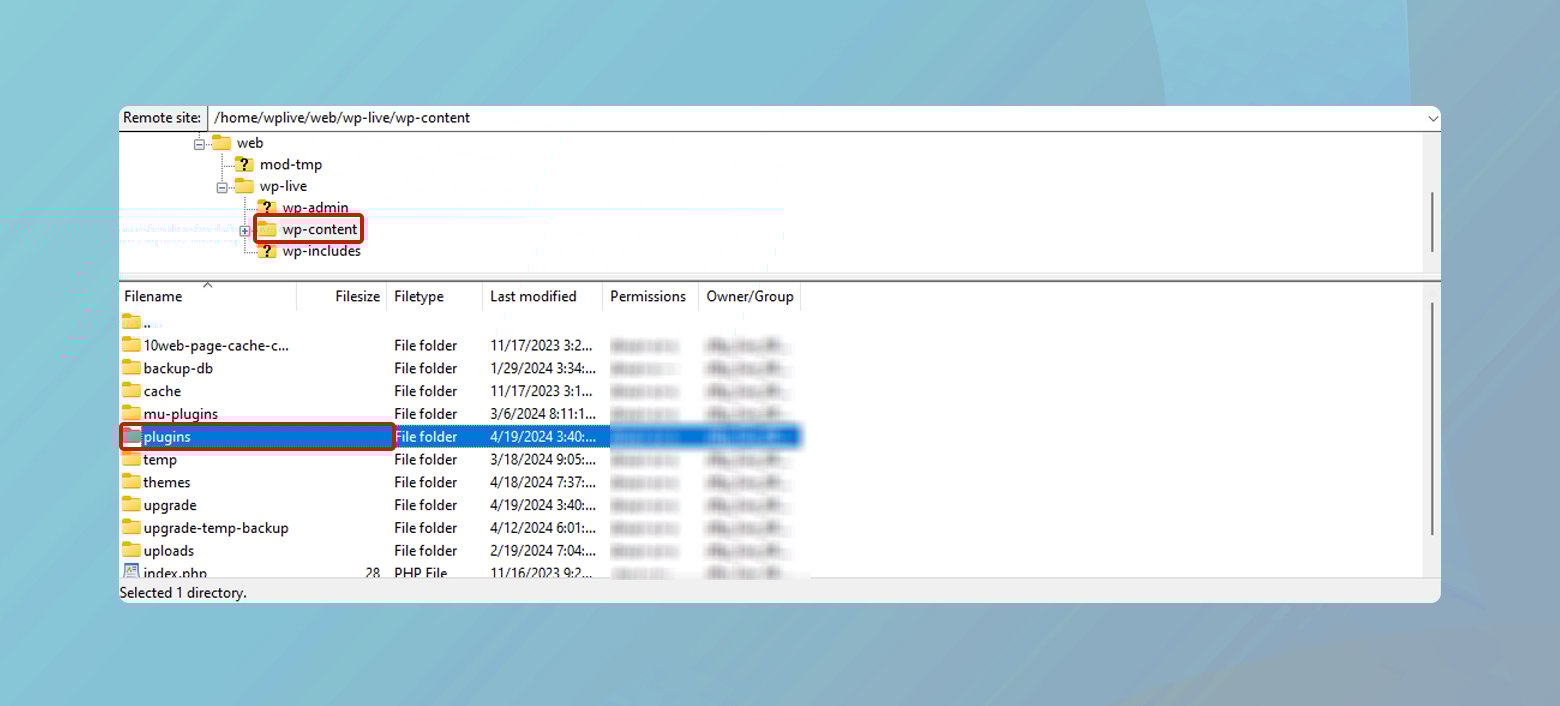Sort by Filesize column header
The width and height of the screenshot is (1560, 706).
(357, 297)
